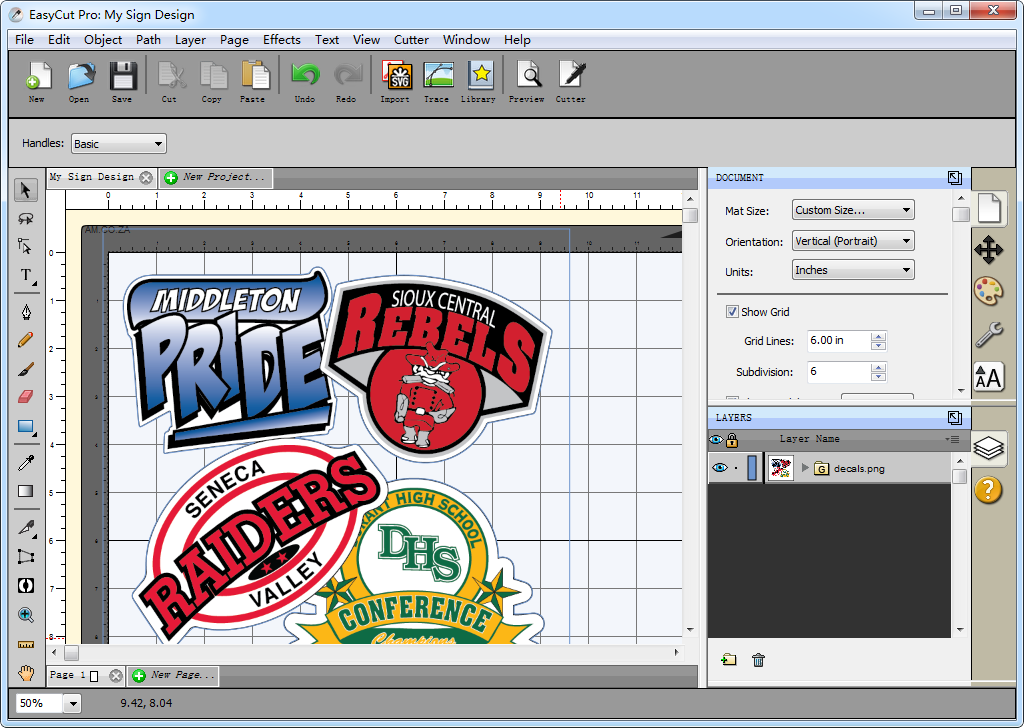This screenshot has width=1024, height=728.
Task: Delete layer using the trash icon
Action: click(758, 660)
